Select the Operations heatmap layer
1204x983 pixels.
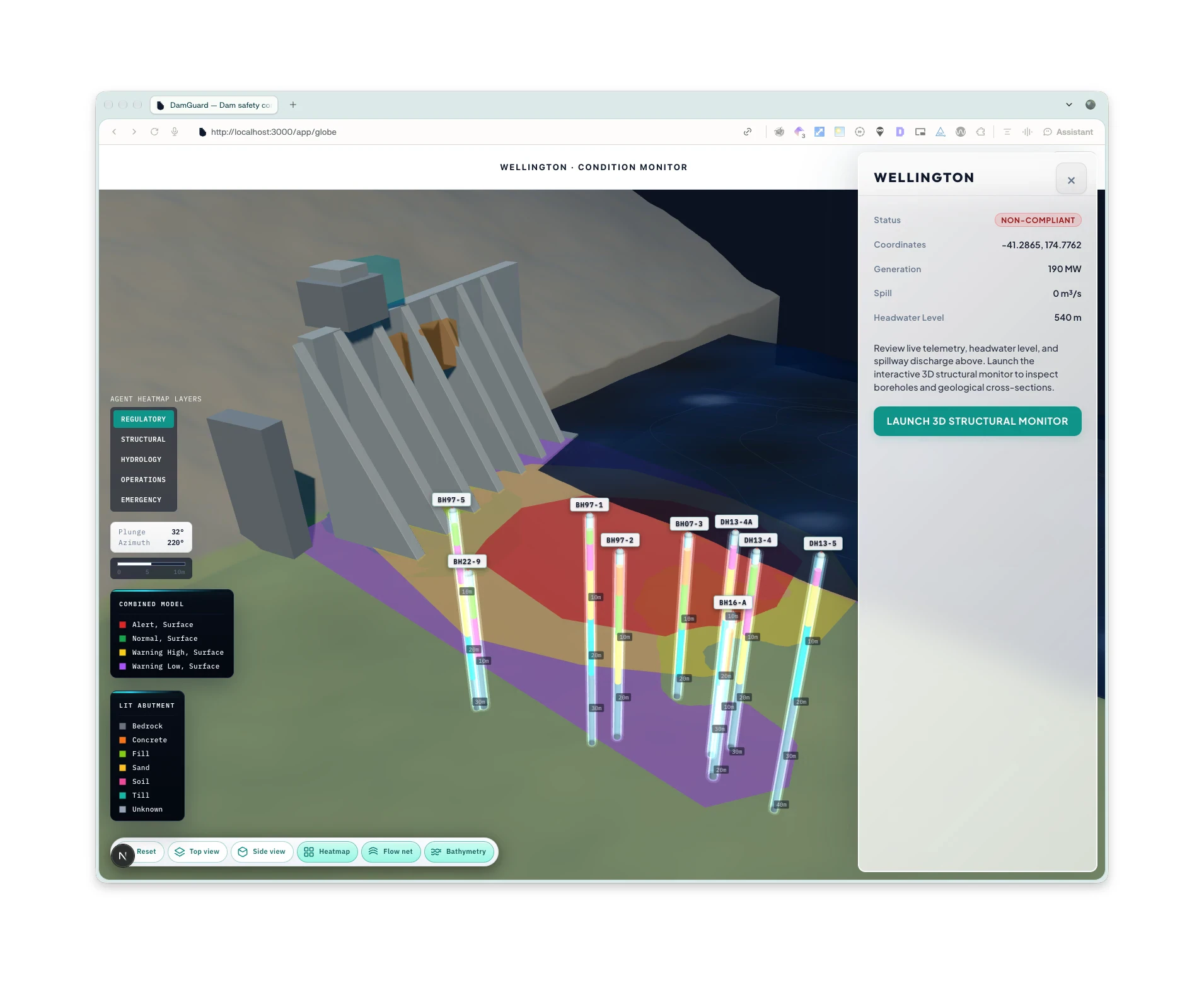144,480
